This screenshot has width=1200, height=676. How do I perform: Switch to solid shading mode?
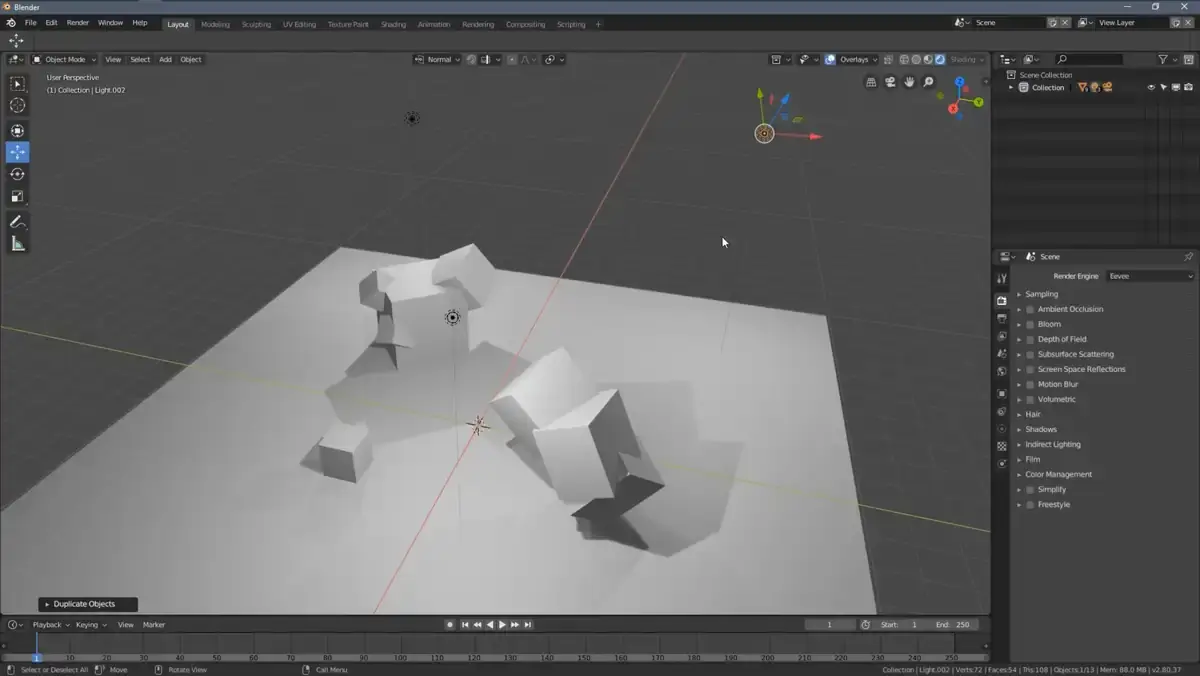[916, 59]
